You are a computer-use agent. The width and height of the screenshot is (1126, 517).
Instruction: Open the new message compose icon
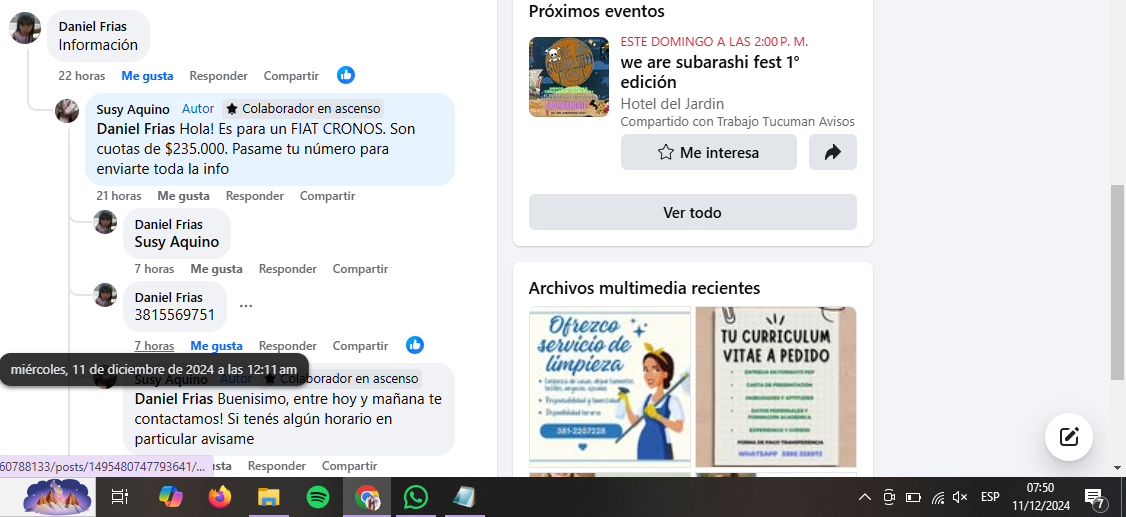coord(1068,436)
